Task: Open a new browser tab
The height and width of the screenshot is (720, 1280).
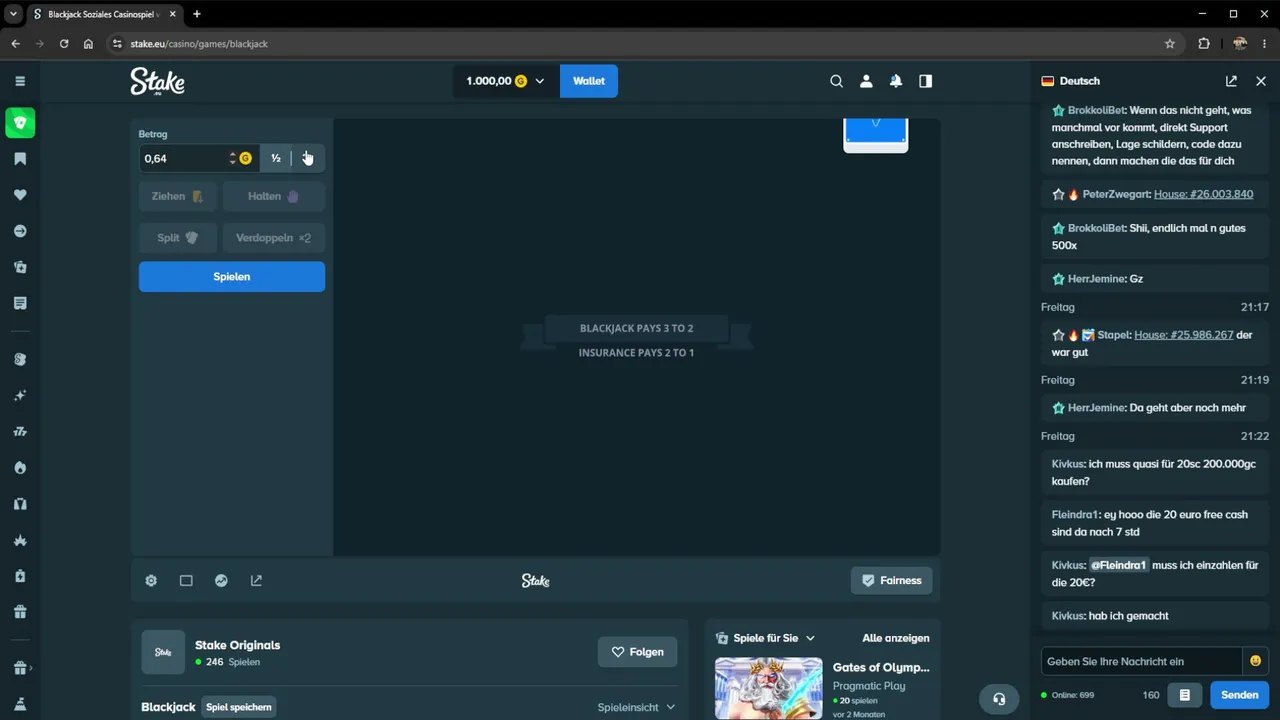Action: point(197,14)
